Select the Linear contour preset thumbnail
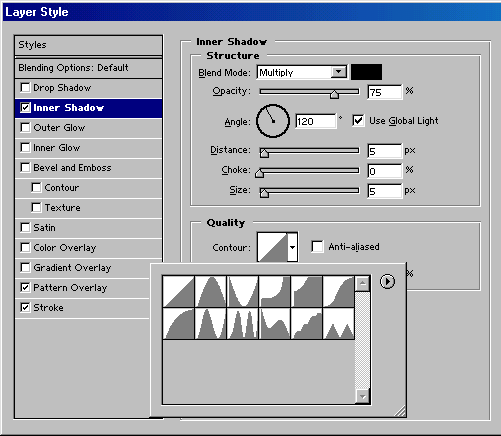Viewport: 501px width, 436px height. click(x=178, y=291)
